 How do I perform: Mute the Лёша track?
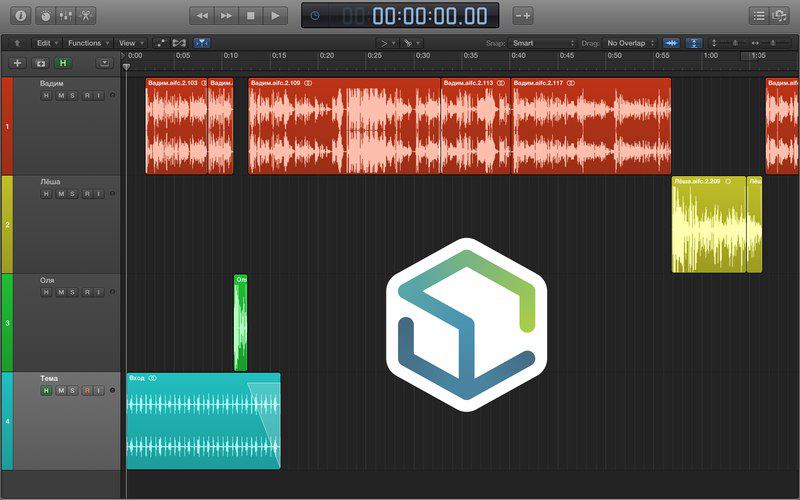pyautogui.click(x=61, y=194)
